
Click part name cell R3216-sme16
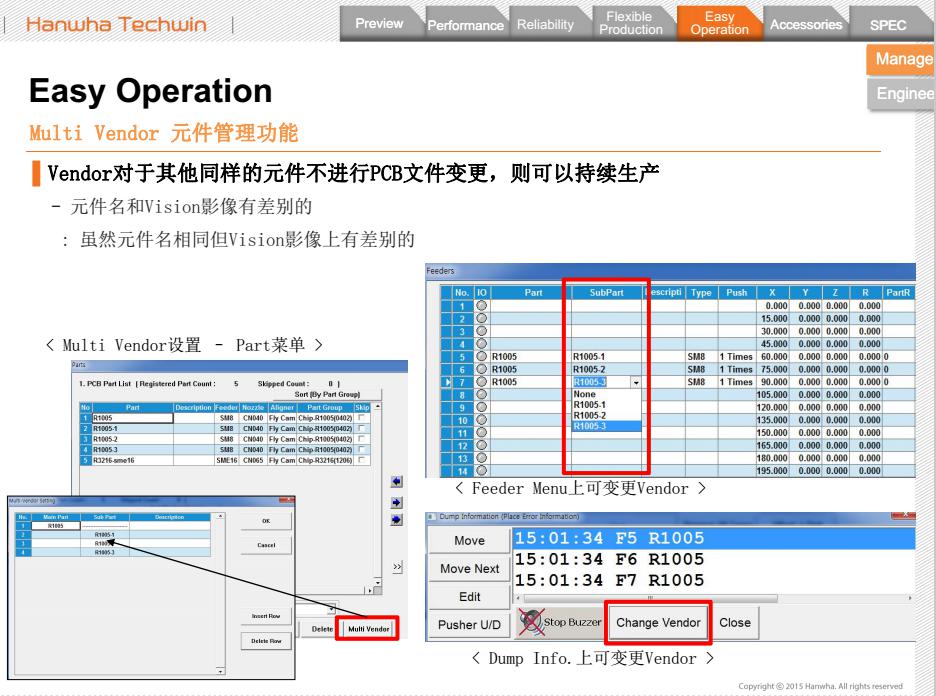[133, 460]
